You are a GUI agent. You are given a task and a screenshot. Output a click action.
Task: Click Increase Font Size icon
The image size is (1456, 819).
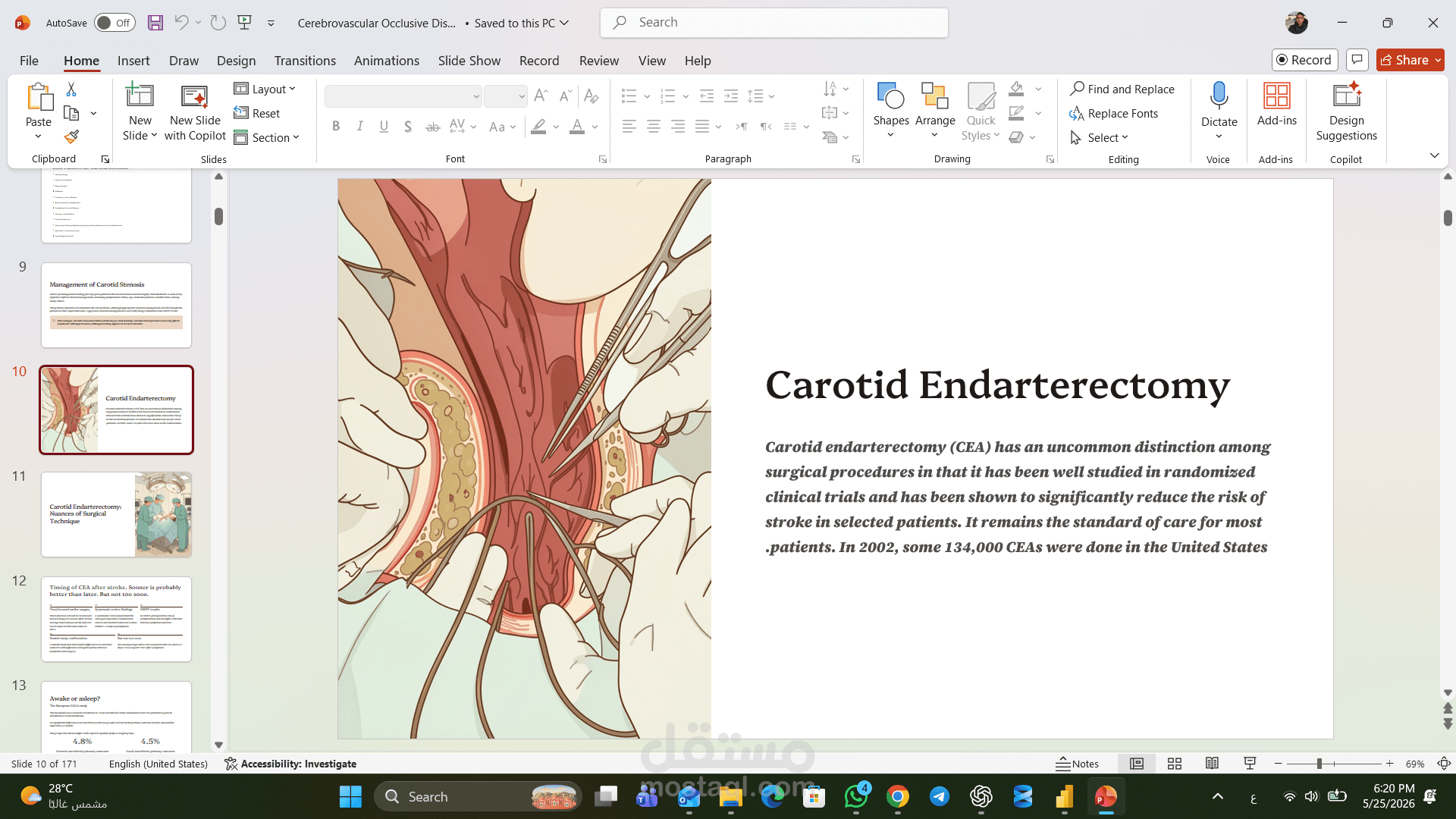pos(541,96)
